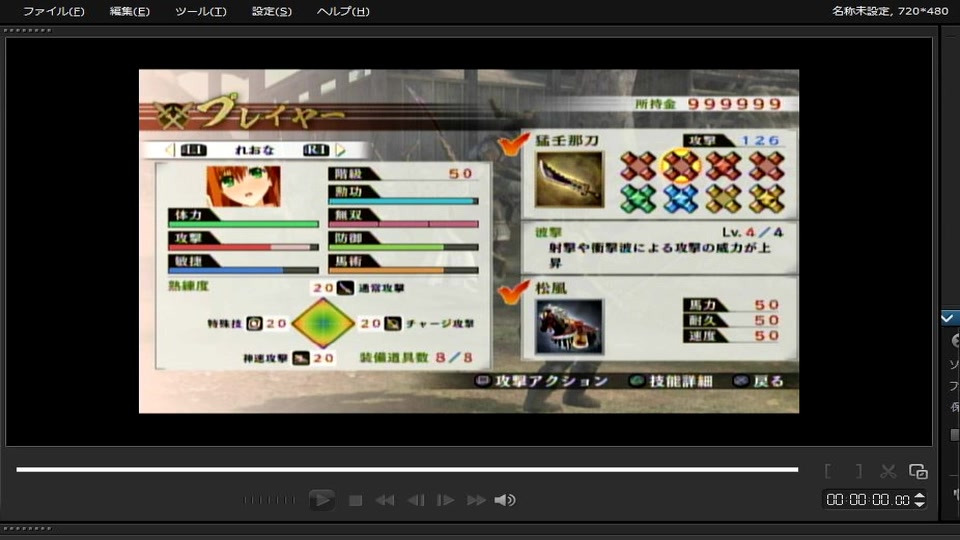Image resolution: width=960 pixels, height=540 pixels.
Task: Click the red-haired character portrait in preview
Action: [243, 186]
